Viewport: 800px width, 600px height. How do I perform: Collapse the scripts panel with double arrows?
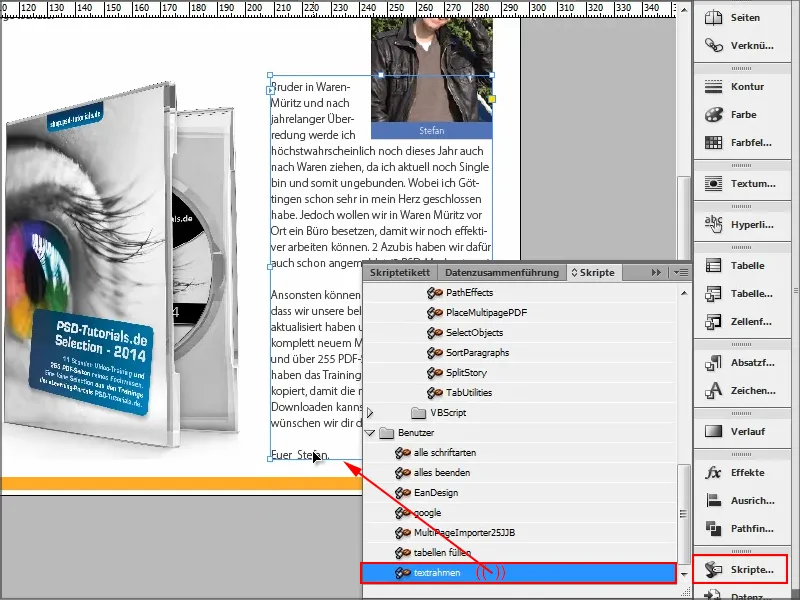point(656,272)
